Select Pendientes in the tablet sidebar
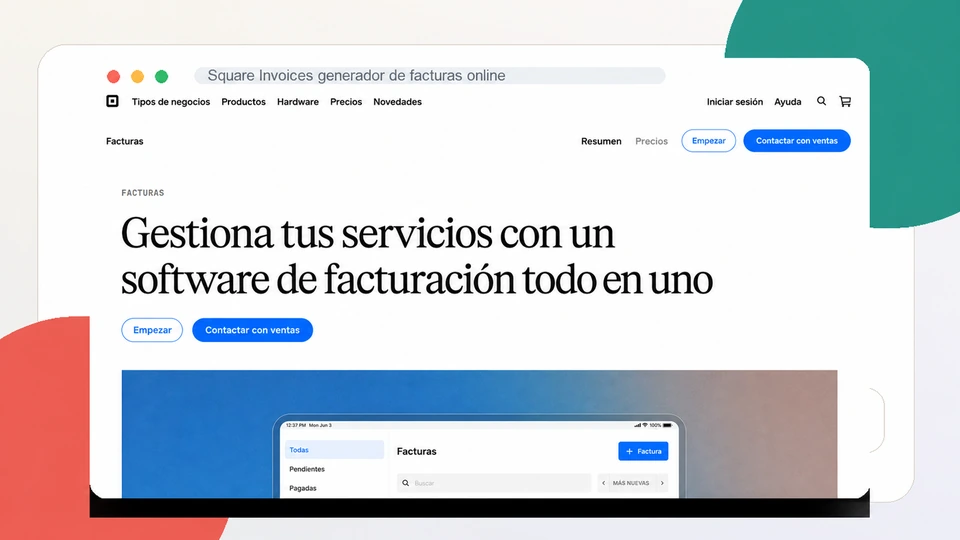The height and width of the screenshot is (540, 960). (307, 469)
